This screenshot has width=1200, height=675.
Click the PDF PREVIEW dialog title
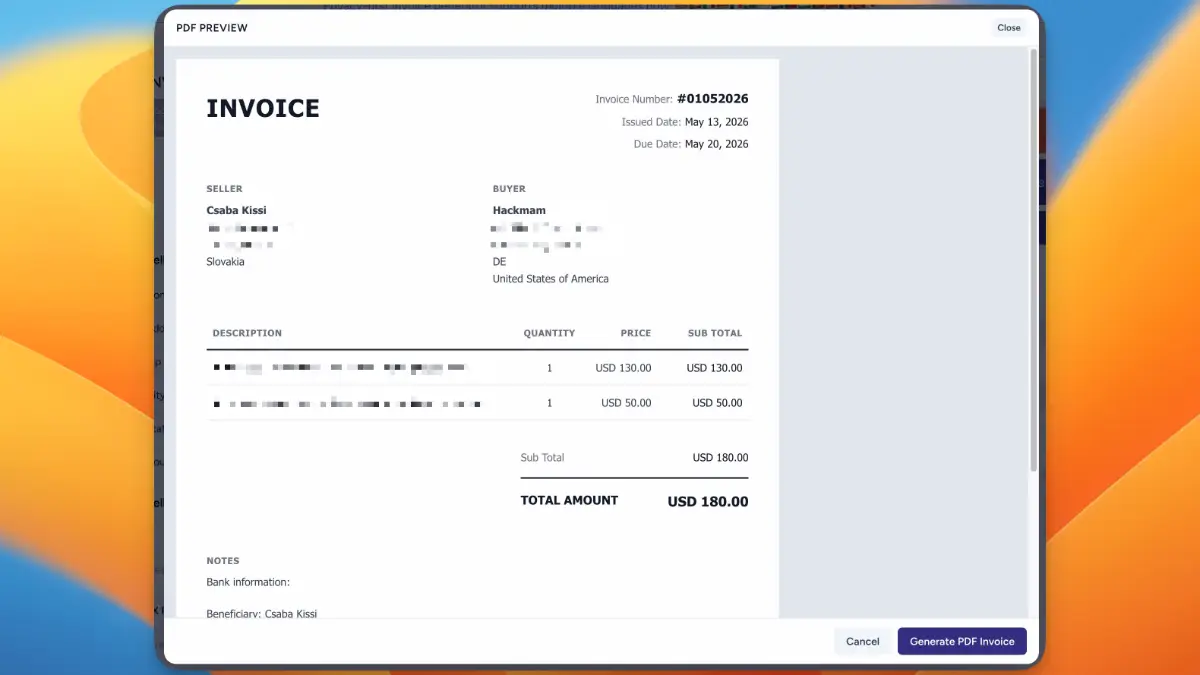(212, 28)
